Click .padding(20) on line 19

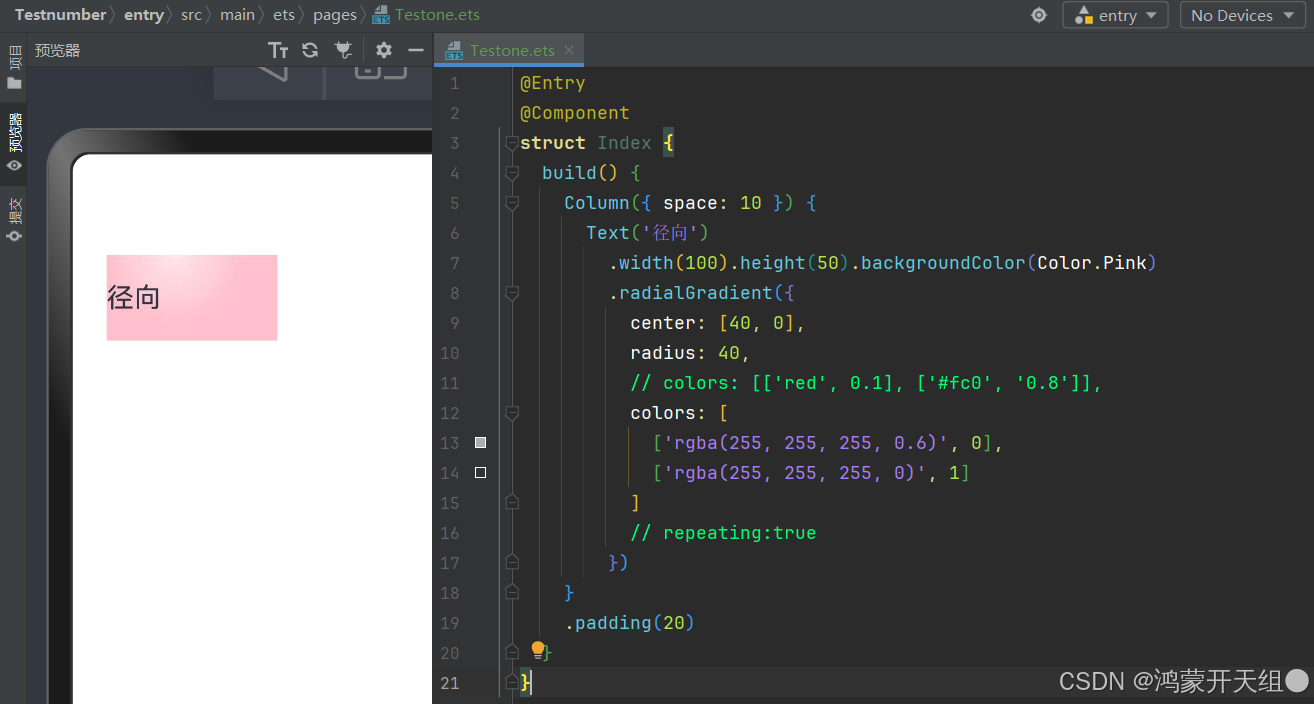(x=629, y=623)
